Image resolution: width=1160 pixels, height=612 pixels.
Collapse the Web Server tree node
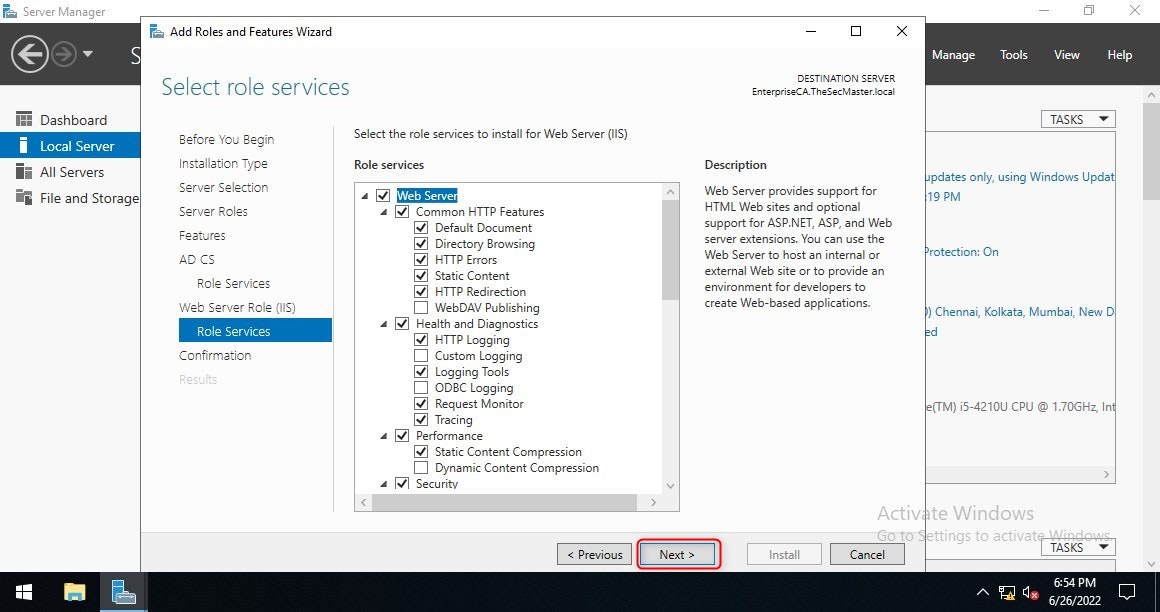(365, 196)
